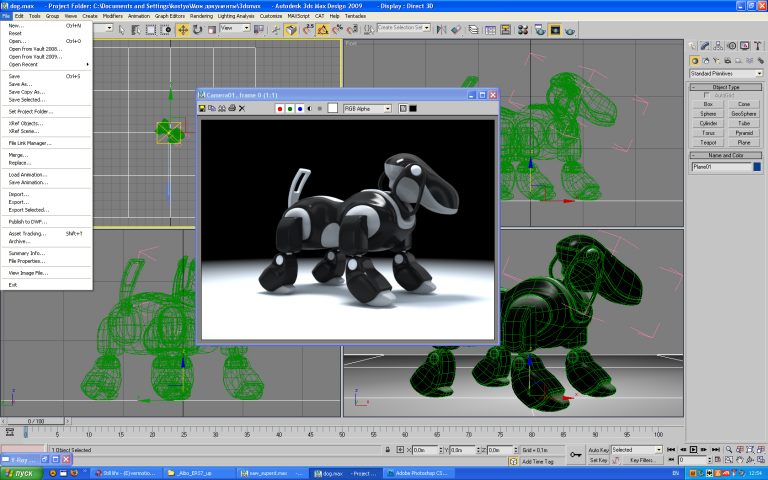Toggle blue channel in render window
The image size is (768, 480).
click(300, 109)
